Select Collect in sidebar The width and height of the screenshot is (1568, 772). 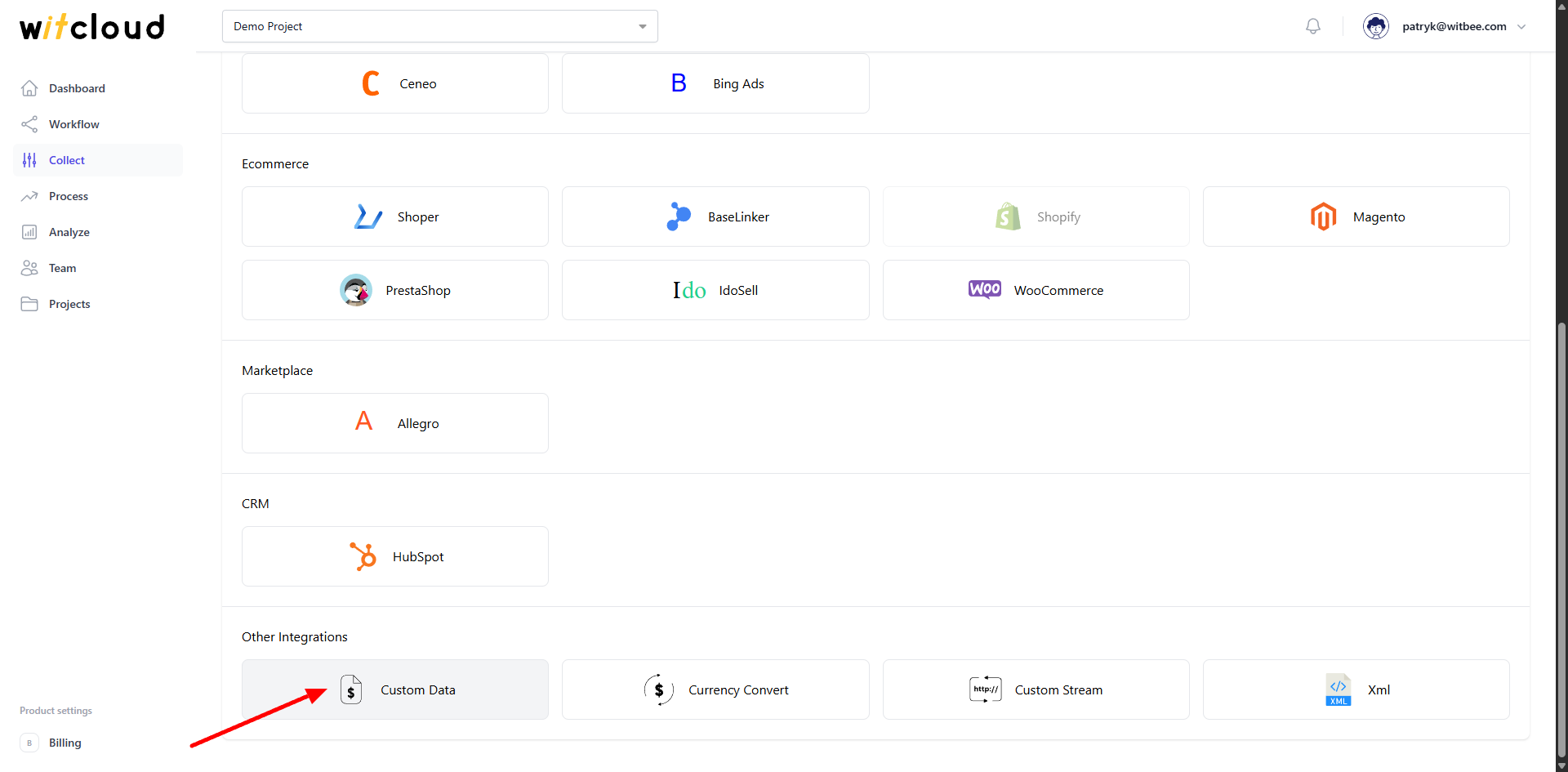point(67,160)
